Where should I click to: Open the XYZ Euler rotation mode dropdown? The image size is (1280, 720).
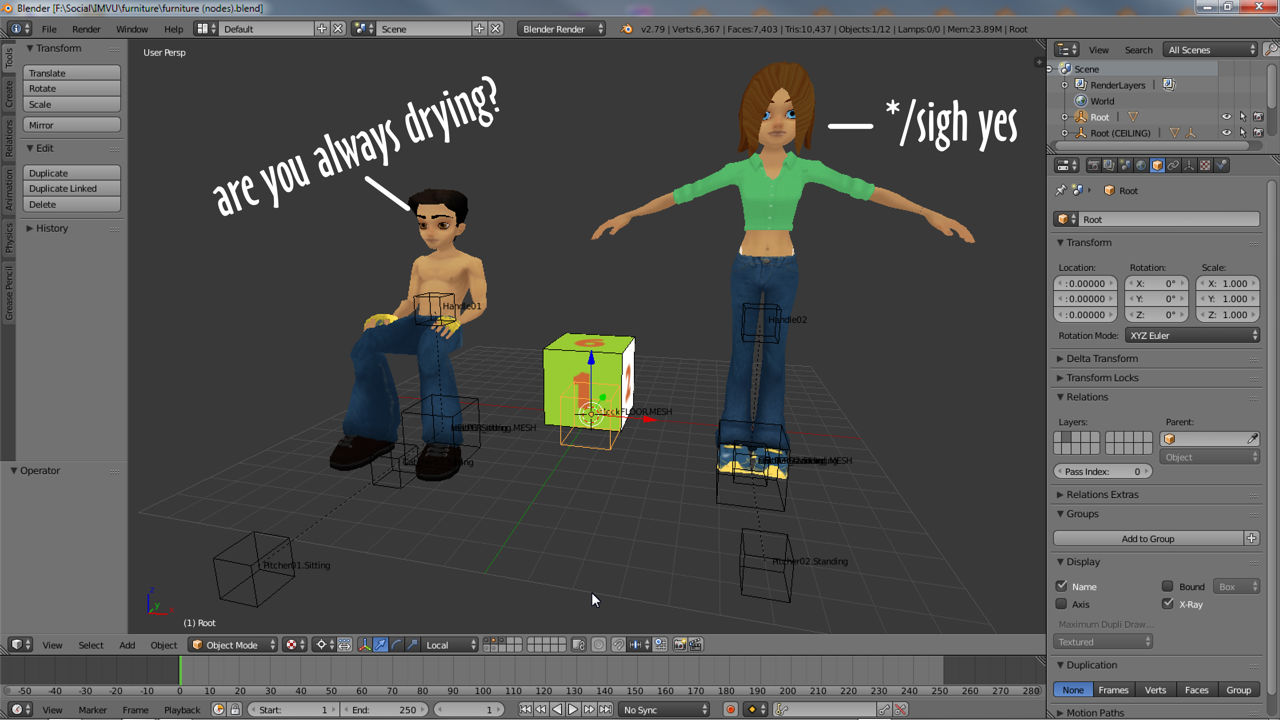tap(1193, 336)
